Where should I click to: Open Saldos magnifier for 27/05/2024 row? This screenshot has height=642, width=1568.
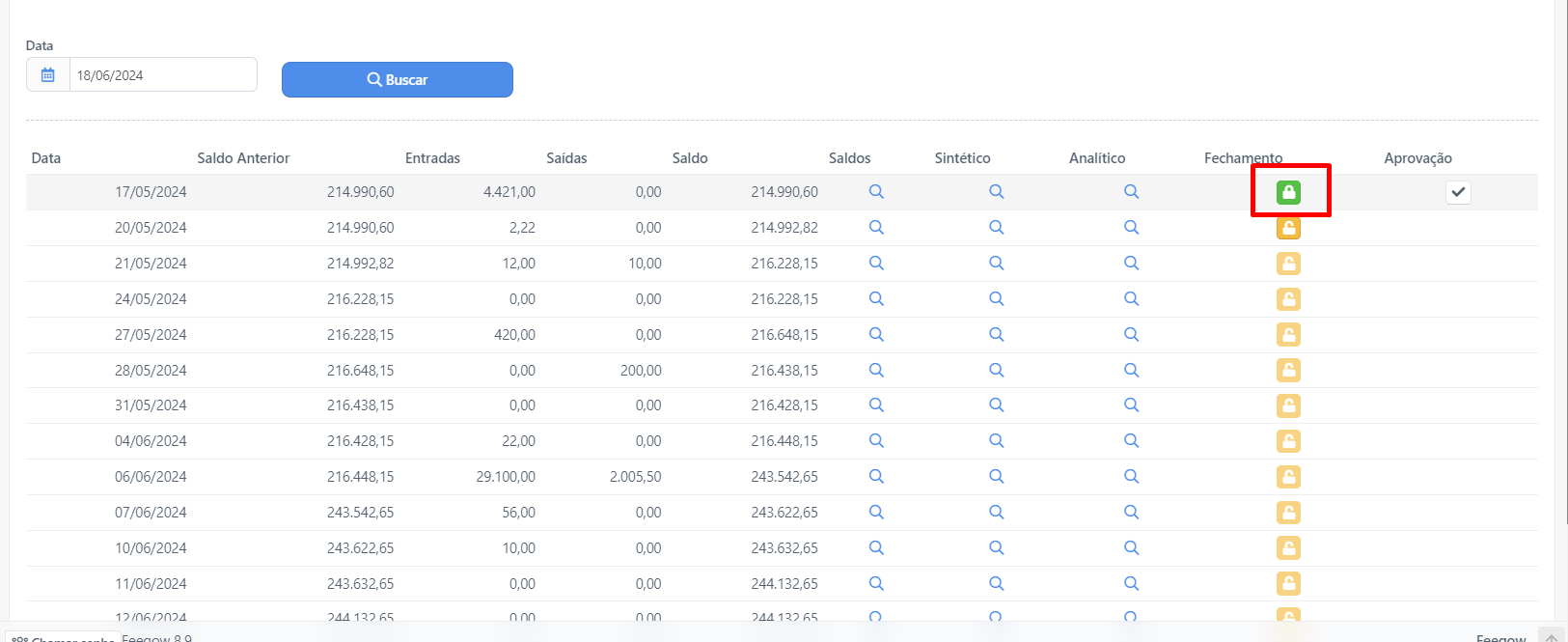(x=876, y=334)
